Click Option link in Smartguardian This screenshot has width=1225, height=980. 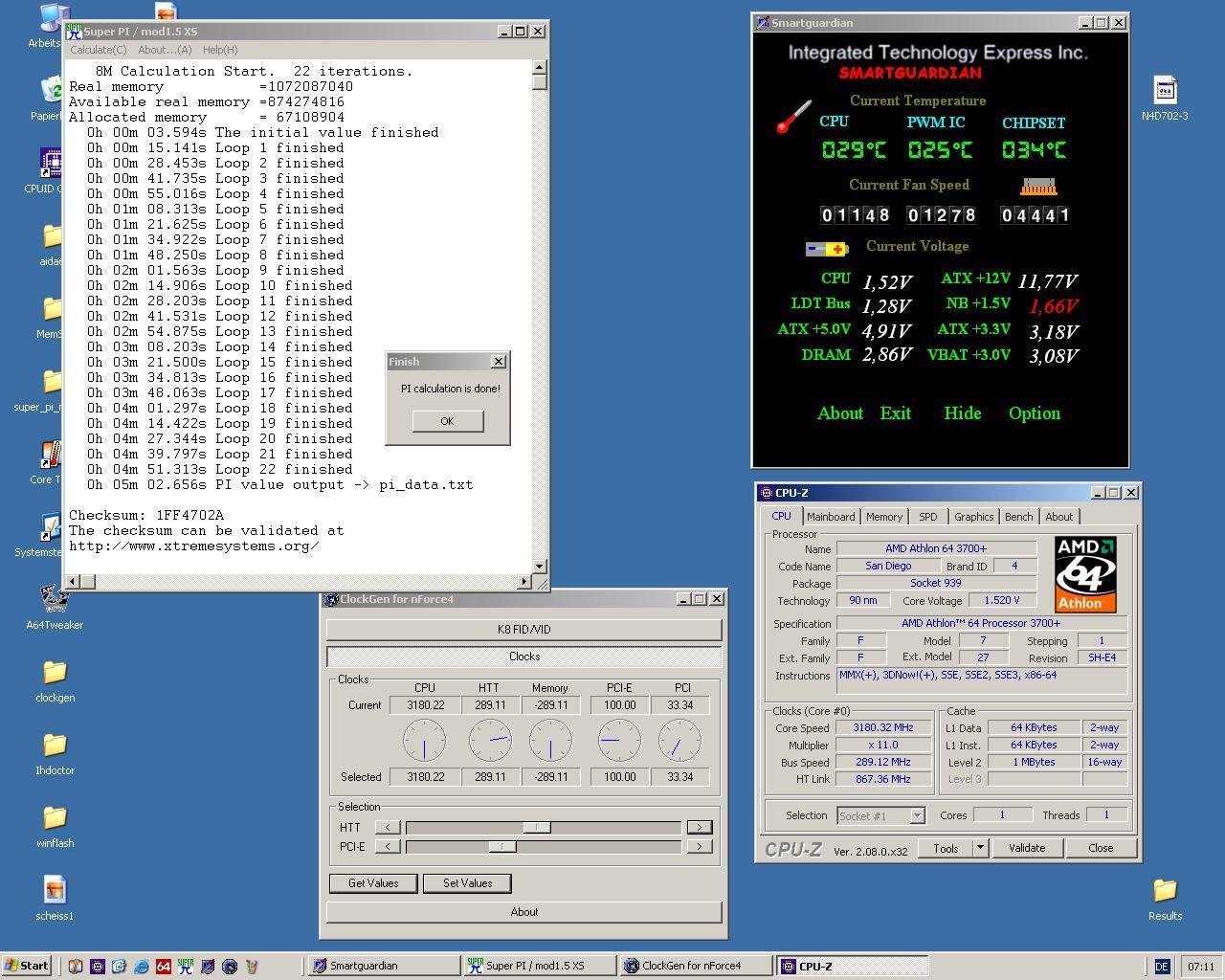click(x=1035, y=413)
